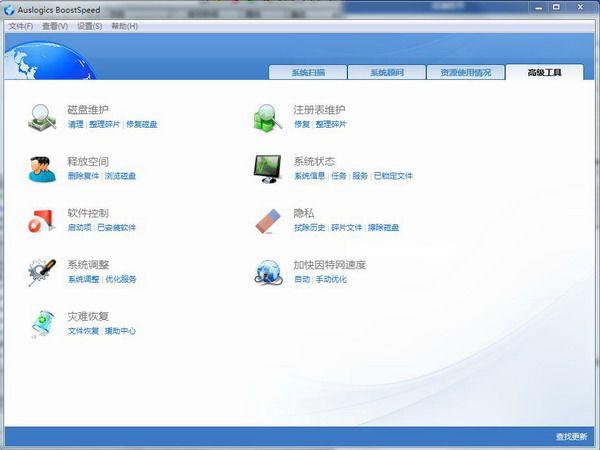
Task: Open the 隐私 eraser icon
Action: (268, 220)
